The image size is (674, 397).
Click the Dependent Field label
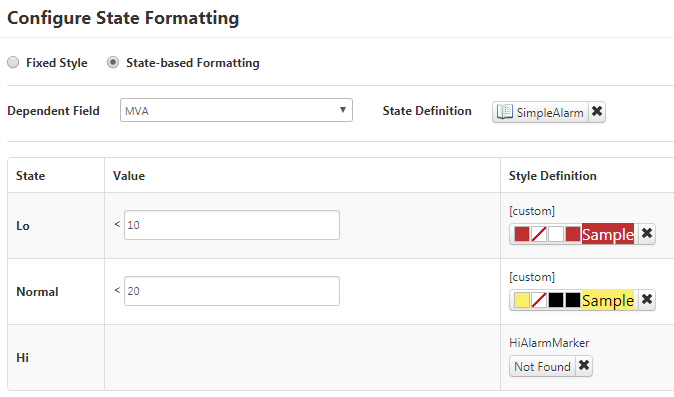tap(53, 111)
